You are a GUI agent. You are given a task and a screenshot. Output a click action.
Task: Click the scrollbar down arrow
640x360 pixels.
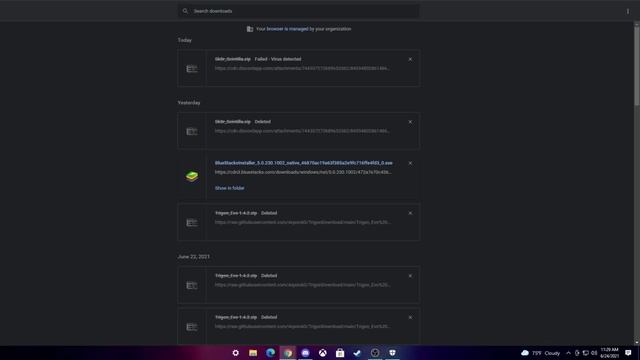coord(637,343)
